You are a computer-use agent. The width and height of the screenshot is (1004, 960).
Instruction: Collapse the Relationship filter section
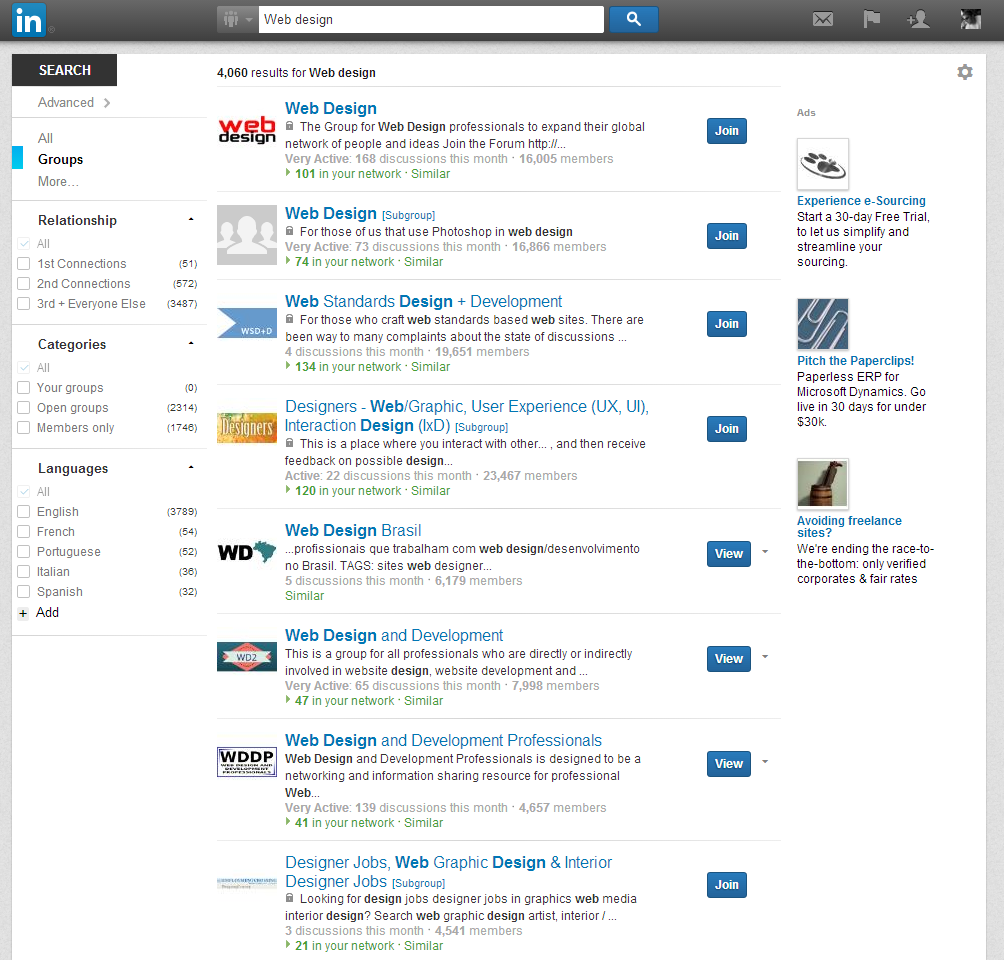click(x=191, y=220)
